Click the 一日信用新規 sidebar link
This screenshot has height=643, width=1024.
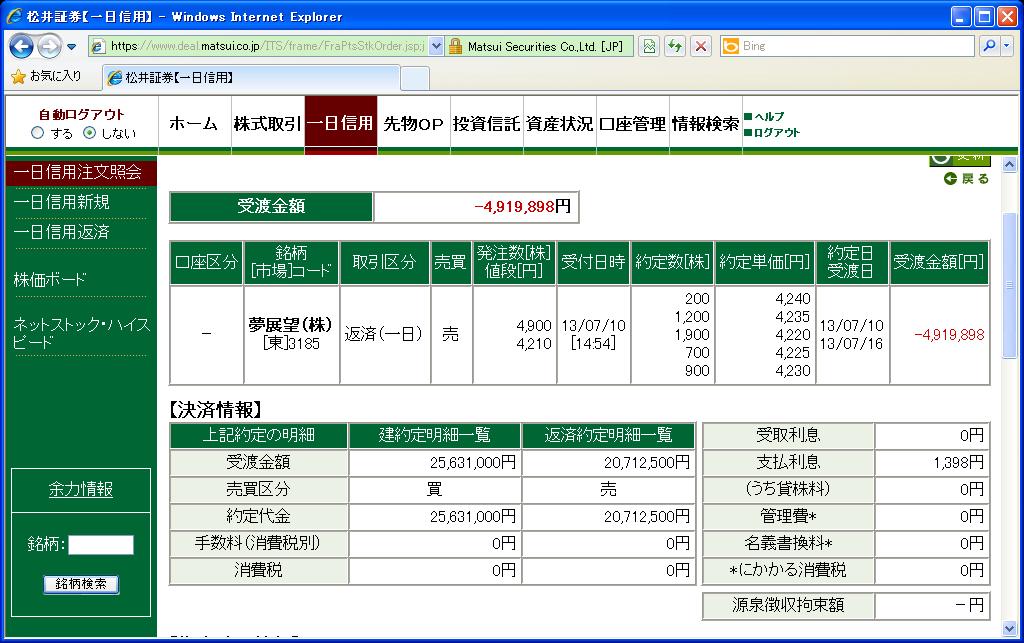62,202
